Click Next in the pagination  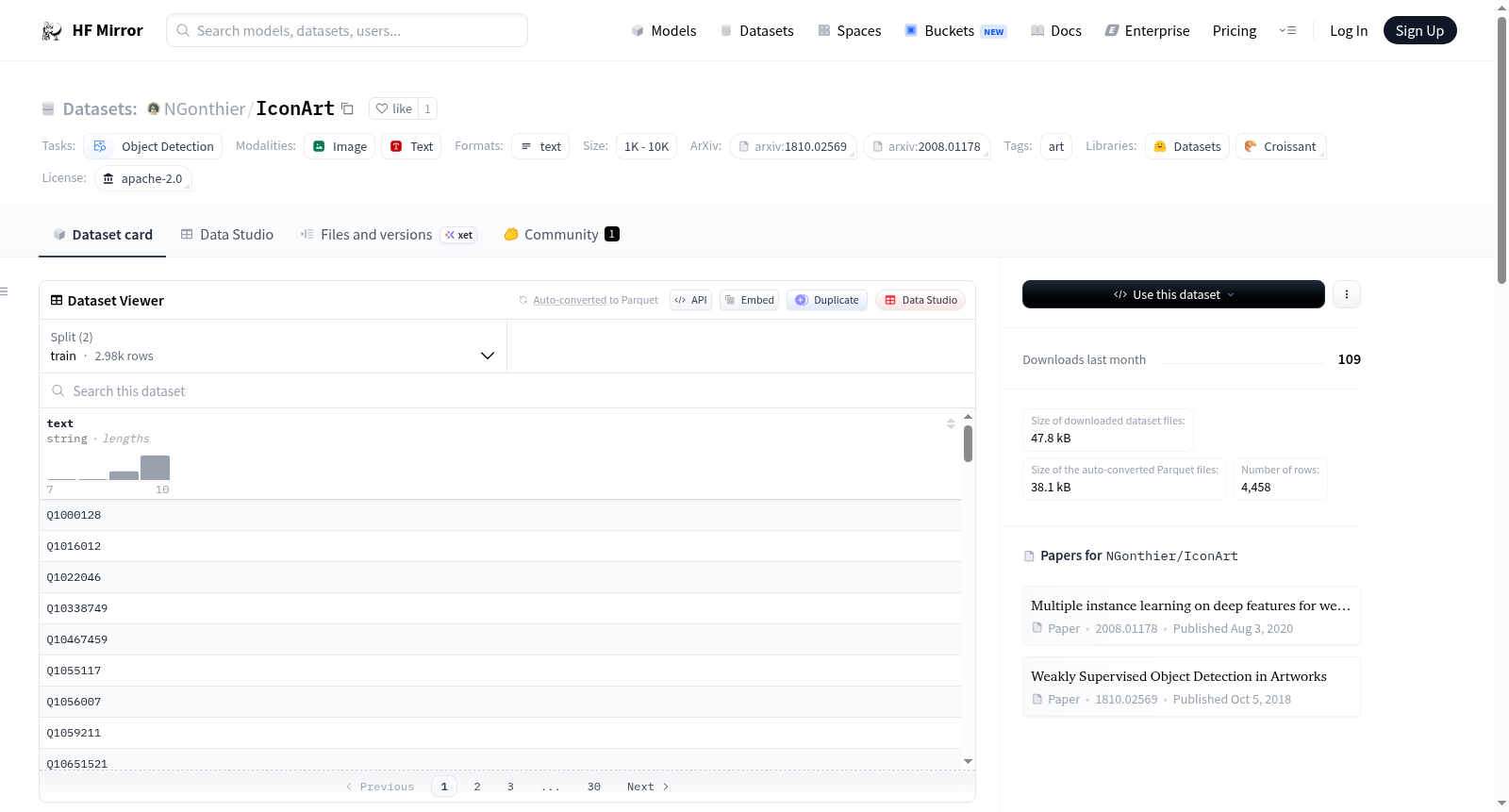pos(648,787)
